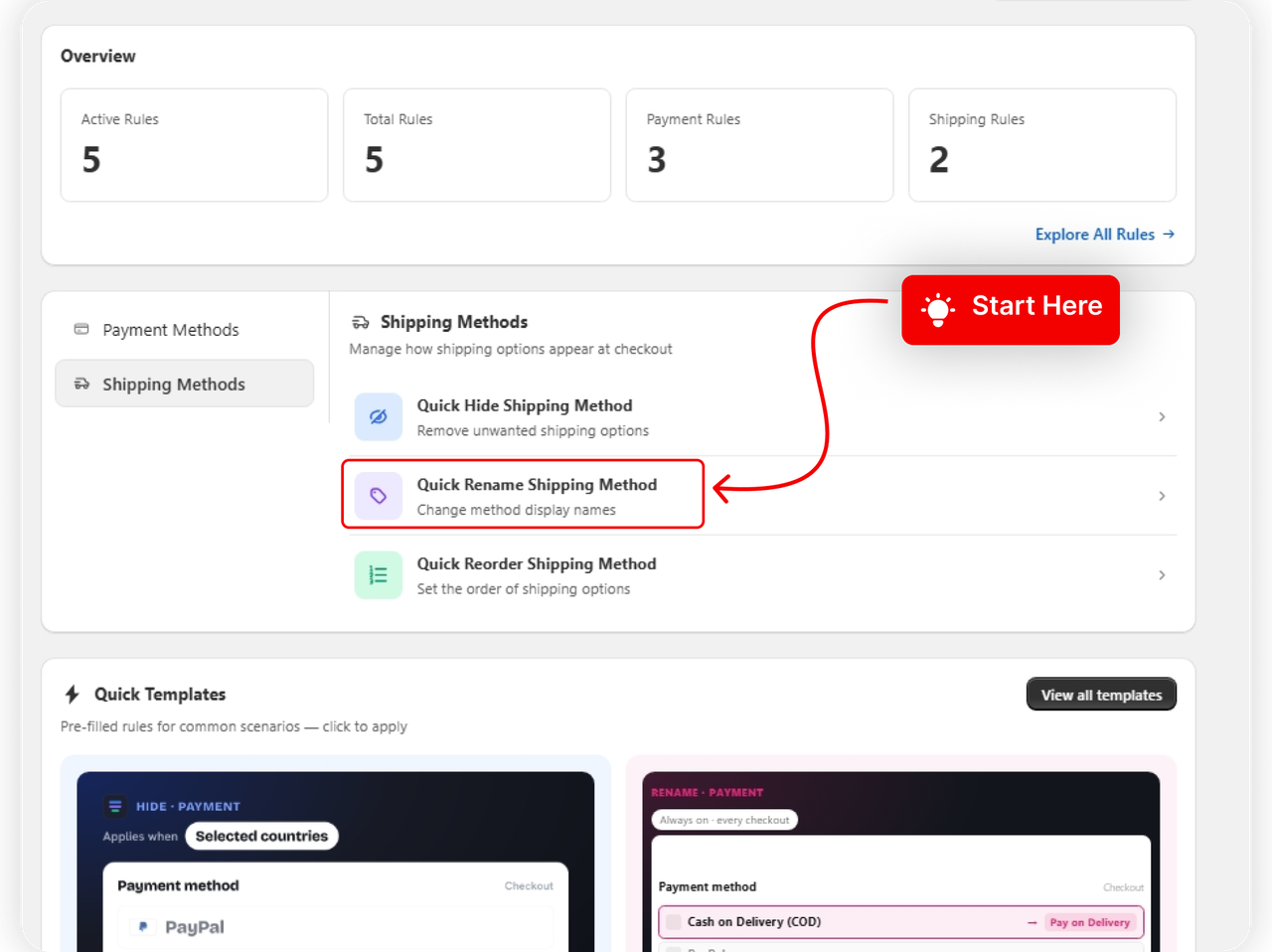Open the Active Rules overview card
1272x952 pixels.
click(195, 145)
